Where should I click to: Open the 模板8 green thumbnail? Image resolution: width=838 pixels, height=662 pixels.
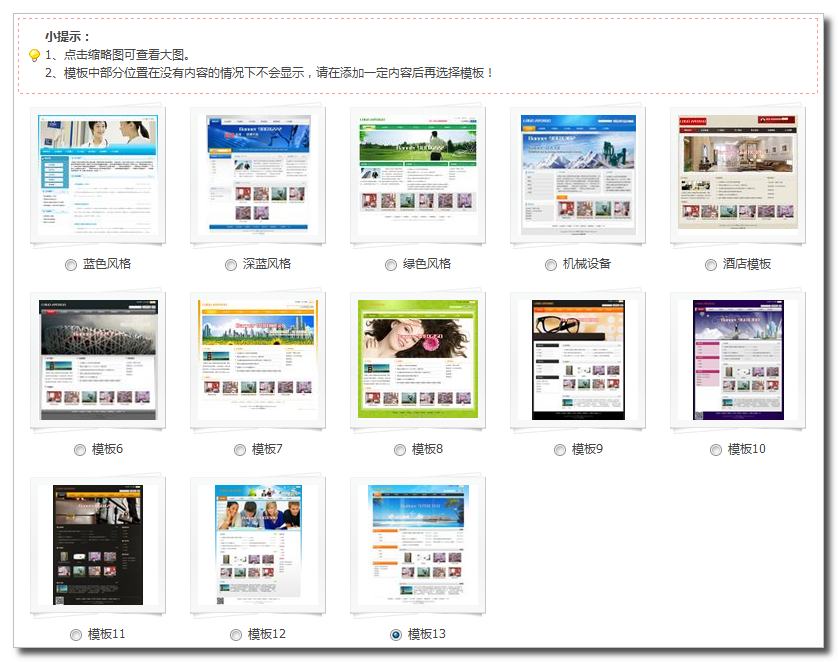tap(418, 359)
